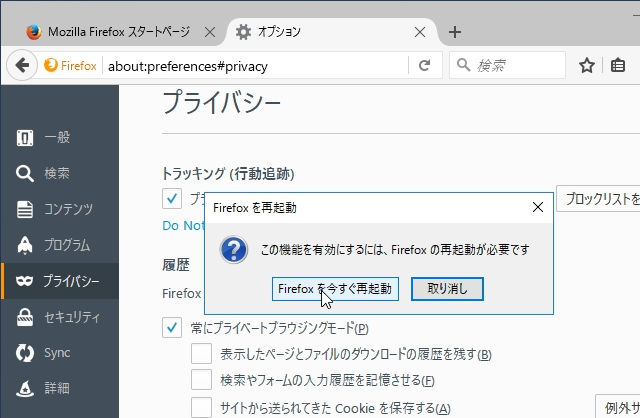Click the search magnifier icon in search box
Image resolution: width=640 pixels, height=418 pixels.
click(463, 65)
